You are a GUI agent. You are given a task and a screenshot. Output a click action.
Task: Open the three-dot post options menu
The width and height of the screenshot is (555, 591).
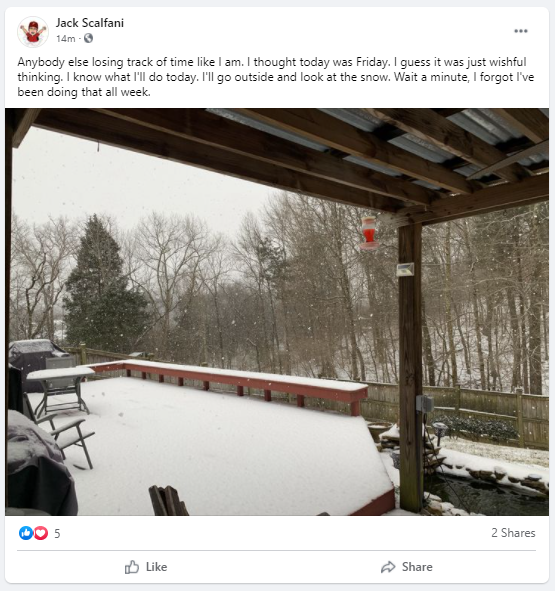point(521,31)
